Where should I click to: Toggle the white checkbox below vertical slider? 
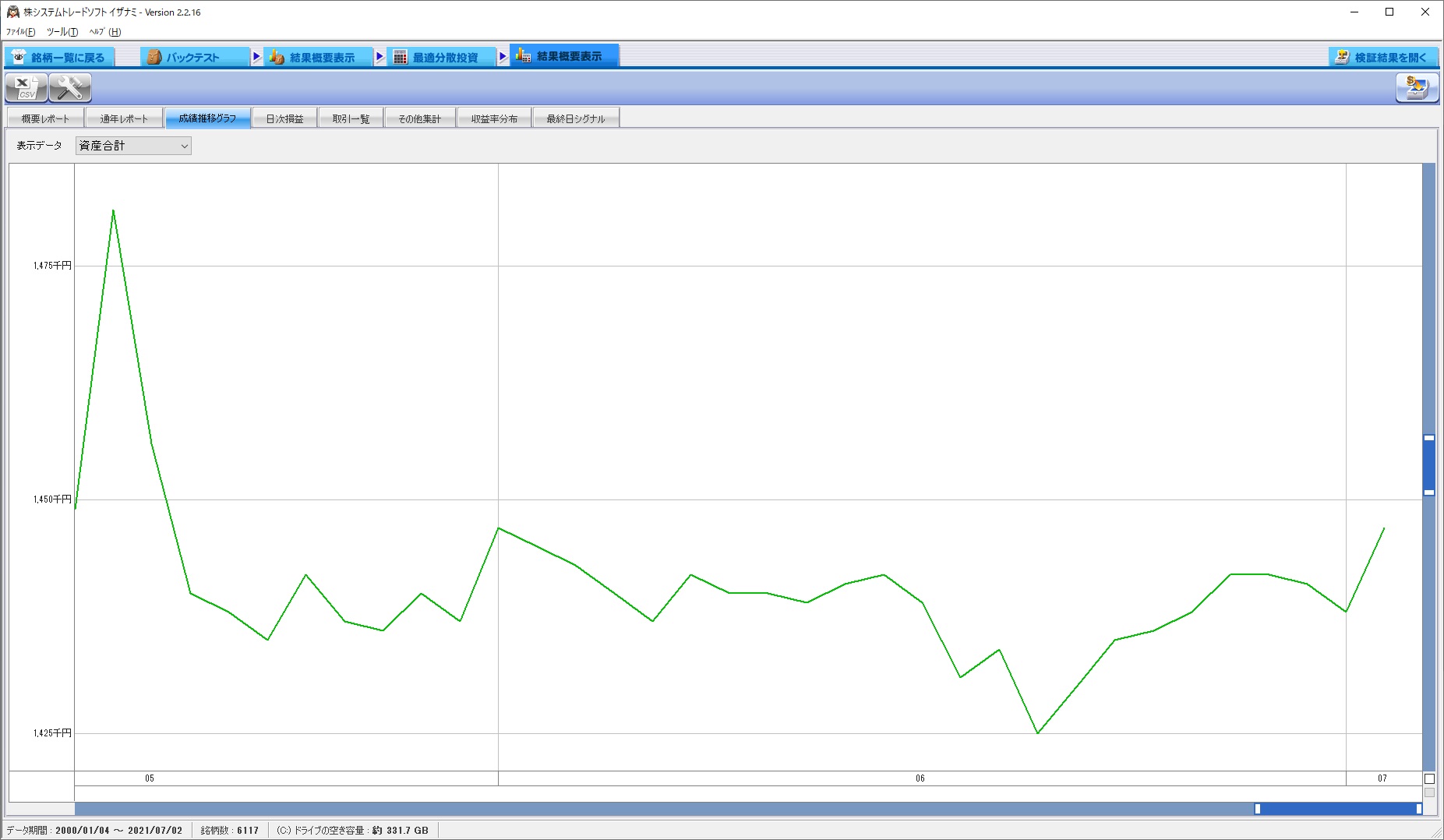1429,778
